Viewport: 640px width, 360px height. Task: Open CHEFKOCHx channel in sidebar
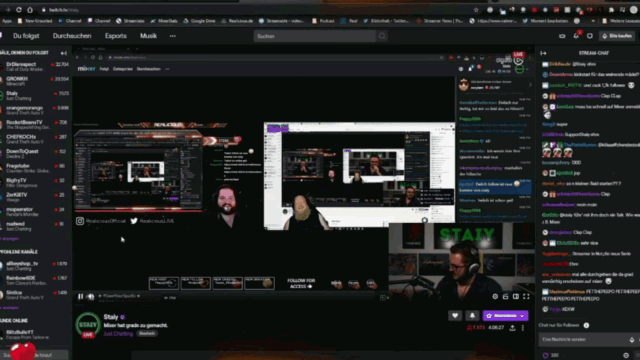coord(35,139)
